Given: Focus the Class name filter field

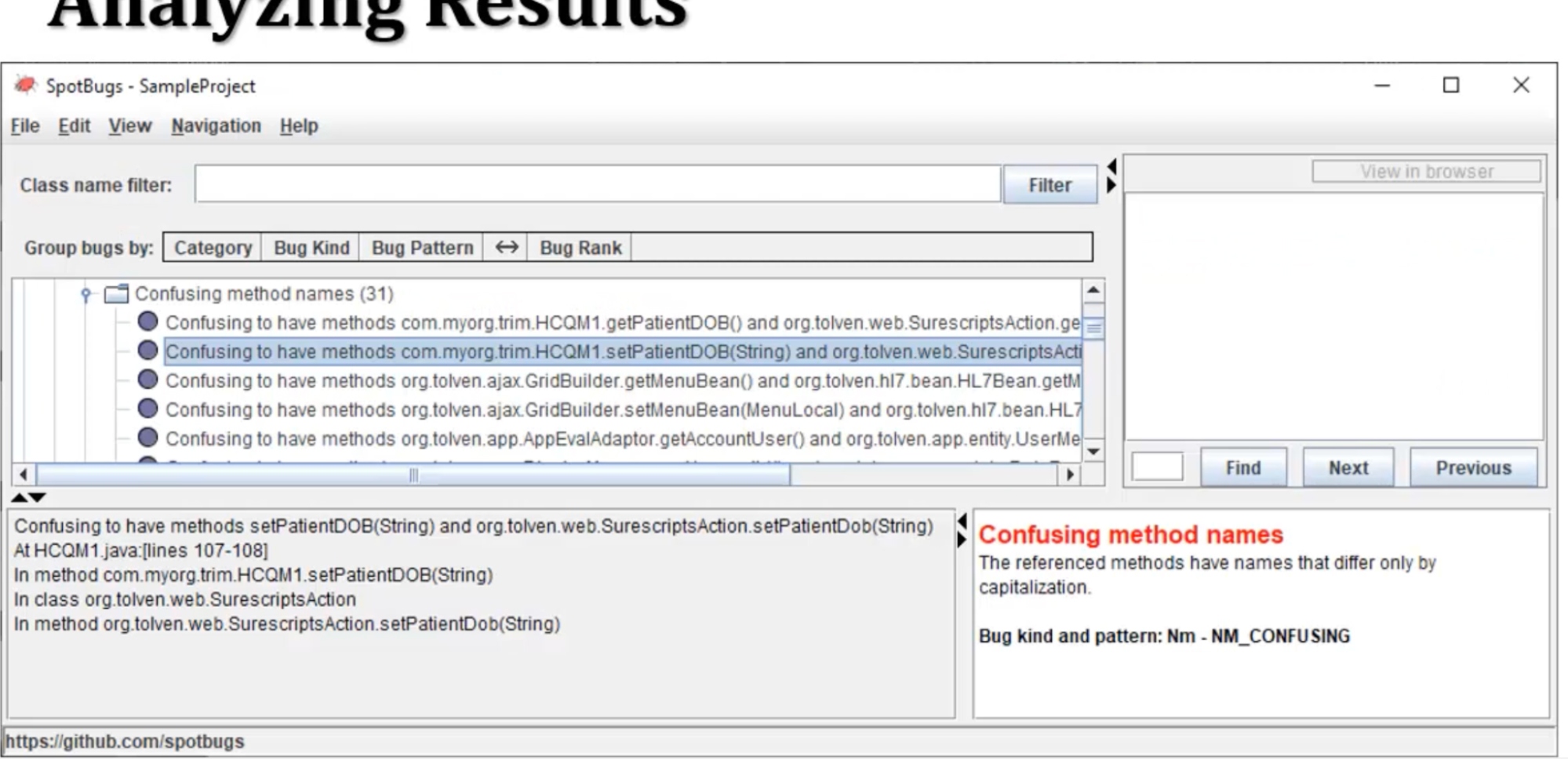Looking at the screenshot, I should click(598, 184).
